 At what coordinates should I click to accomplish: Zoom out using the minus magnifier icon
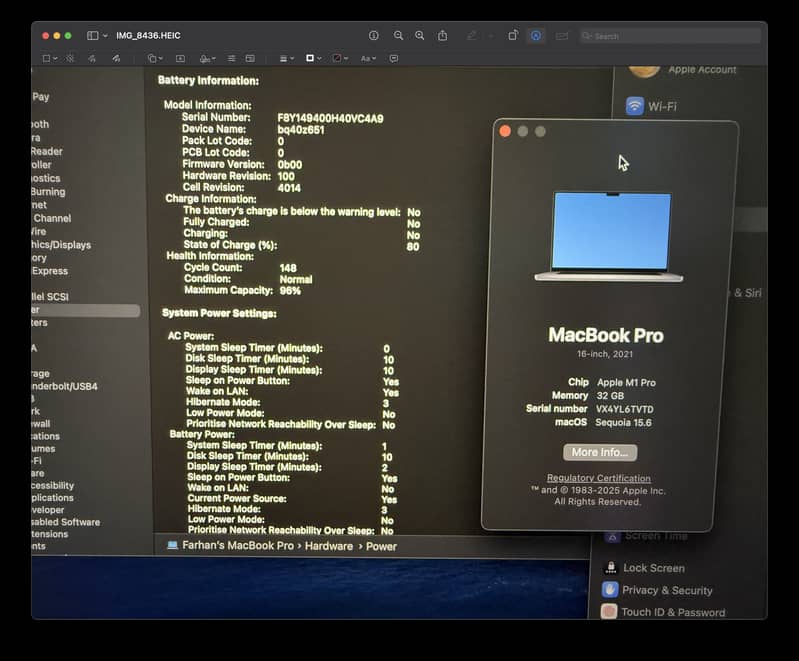398,35
